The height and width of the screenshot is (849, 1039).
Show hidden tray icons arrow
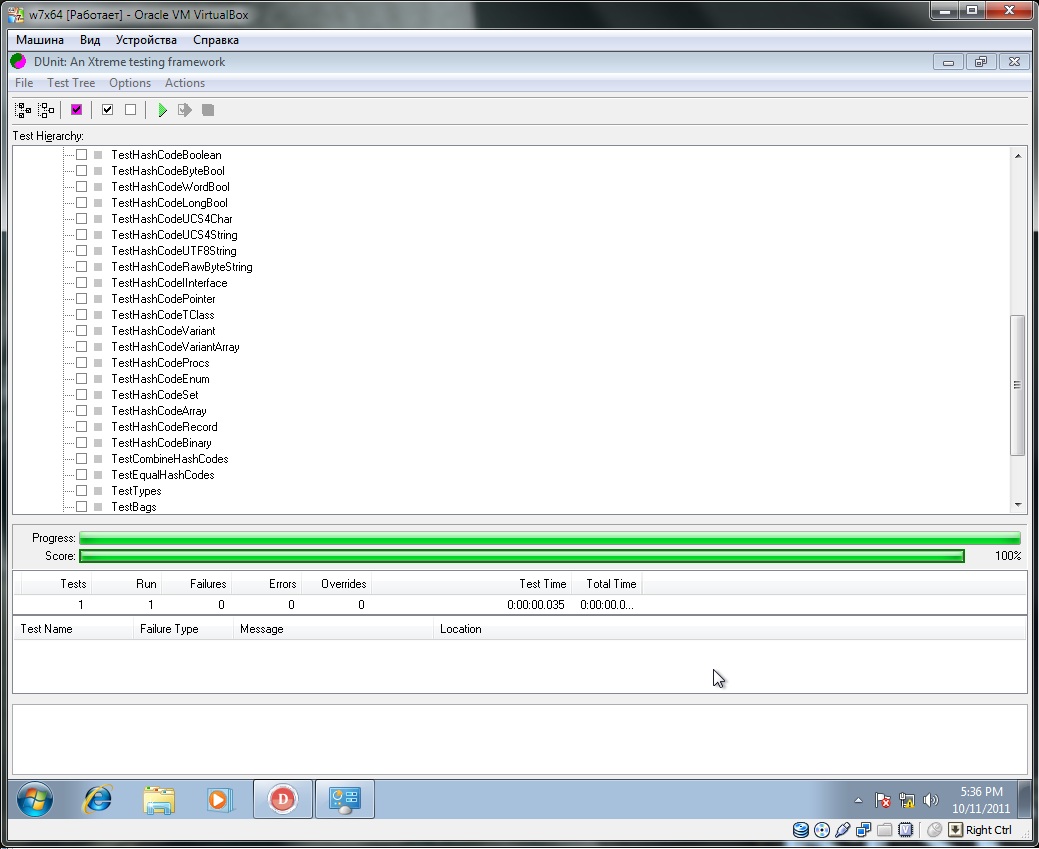[858, 801]
